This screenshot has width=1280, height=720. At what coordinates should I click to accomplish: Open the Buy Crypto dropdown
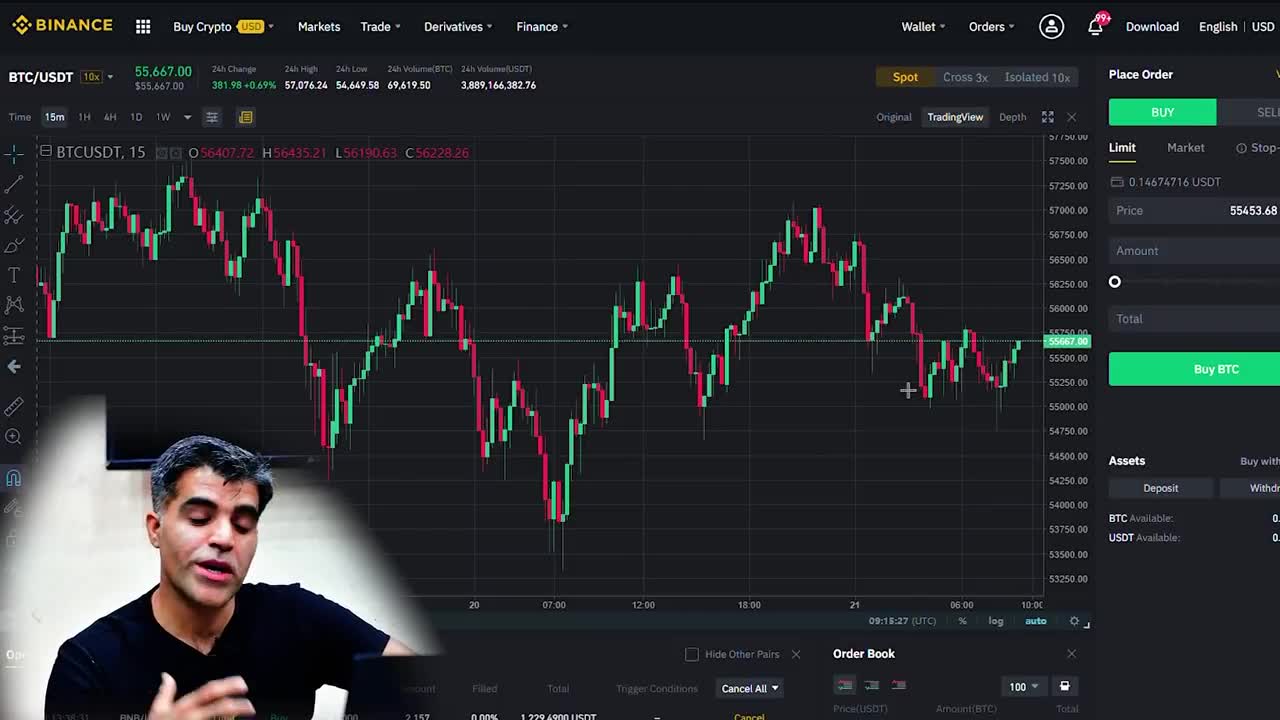223,27
